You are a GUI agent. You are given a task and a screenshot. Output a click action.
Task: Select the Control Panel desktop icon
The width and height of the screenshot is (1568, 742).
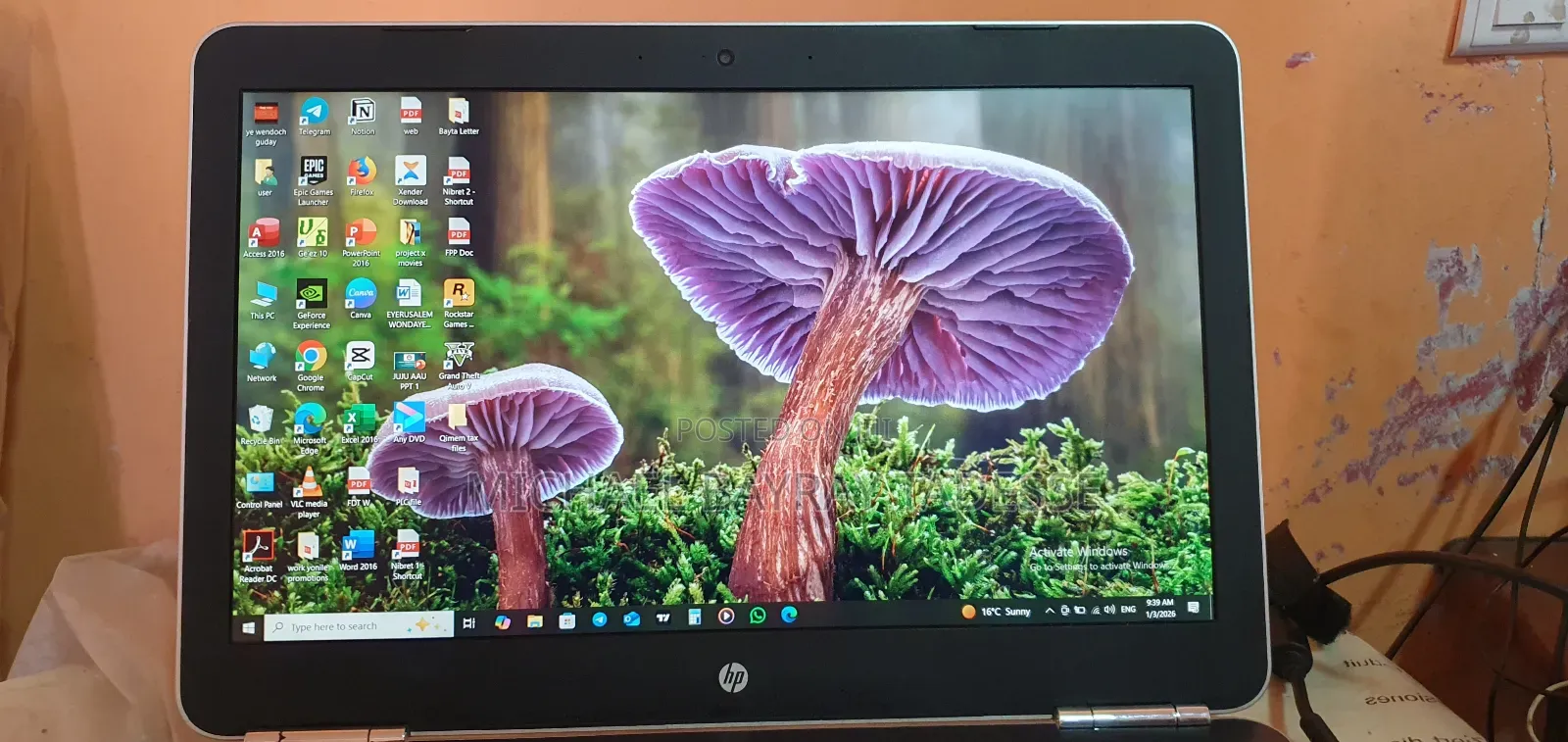coord(260,489)
